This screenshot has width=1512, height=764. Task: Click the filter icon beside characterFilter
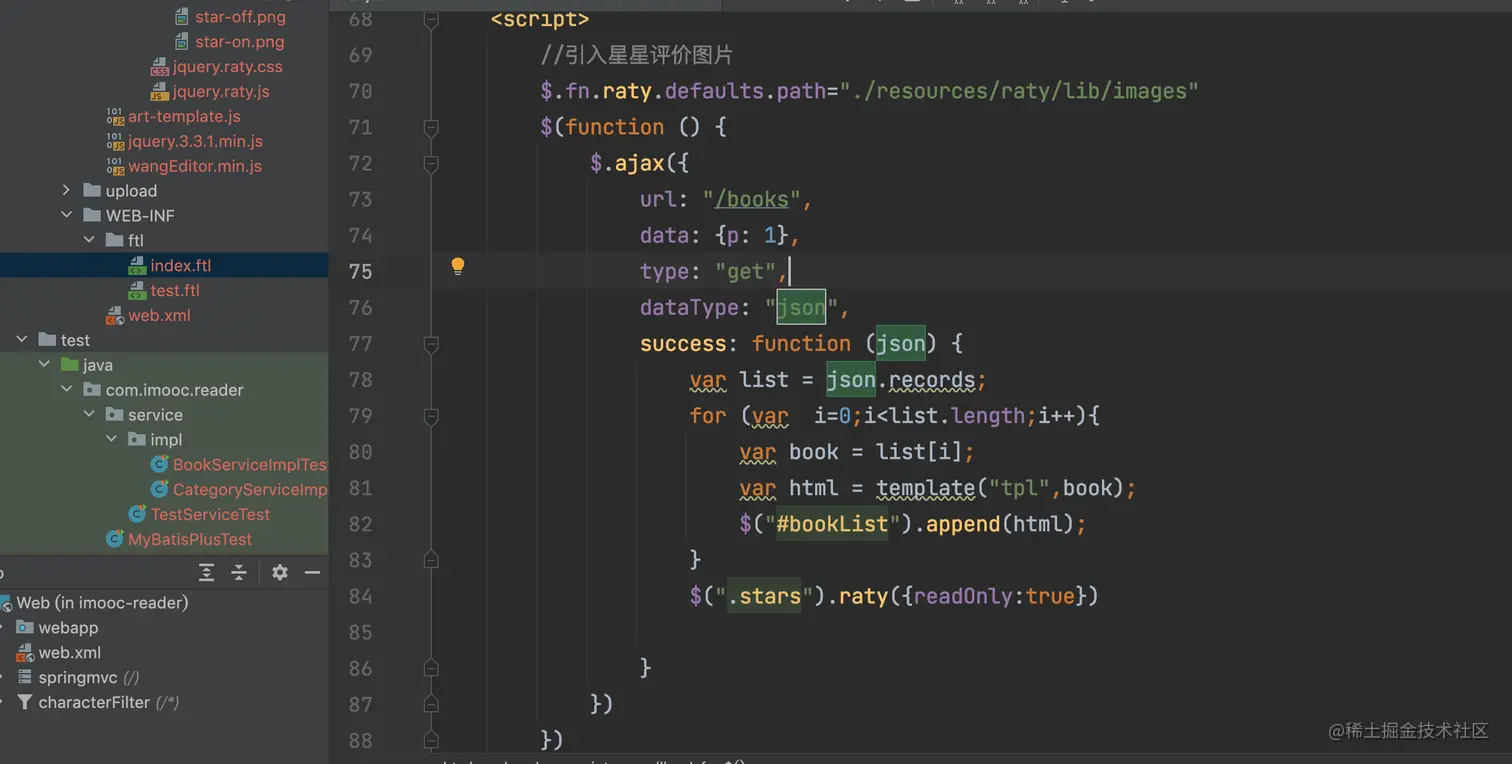coord(25,703)
